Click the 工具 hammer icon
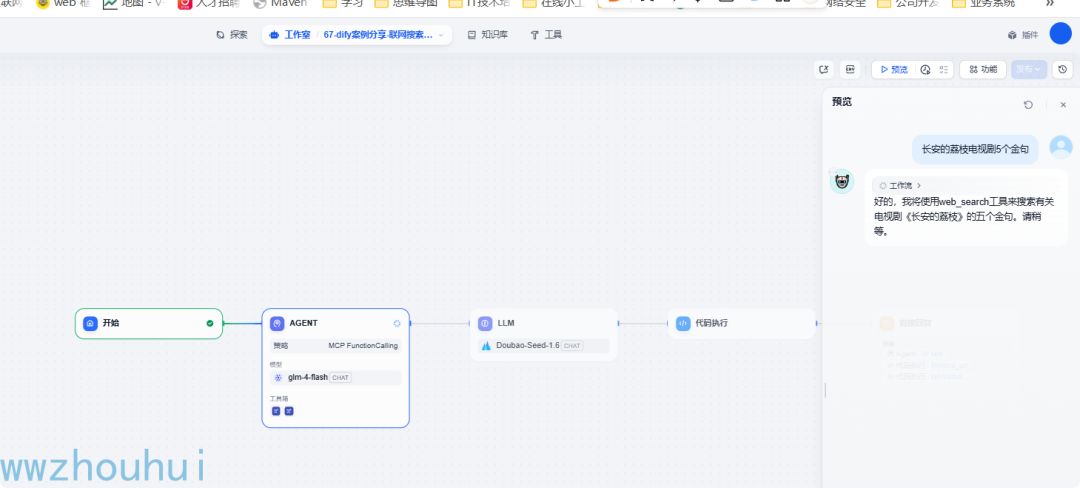This screenshot has width=1080, height=488. [534, 35]
